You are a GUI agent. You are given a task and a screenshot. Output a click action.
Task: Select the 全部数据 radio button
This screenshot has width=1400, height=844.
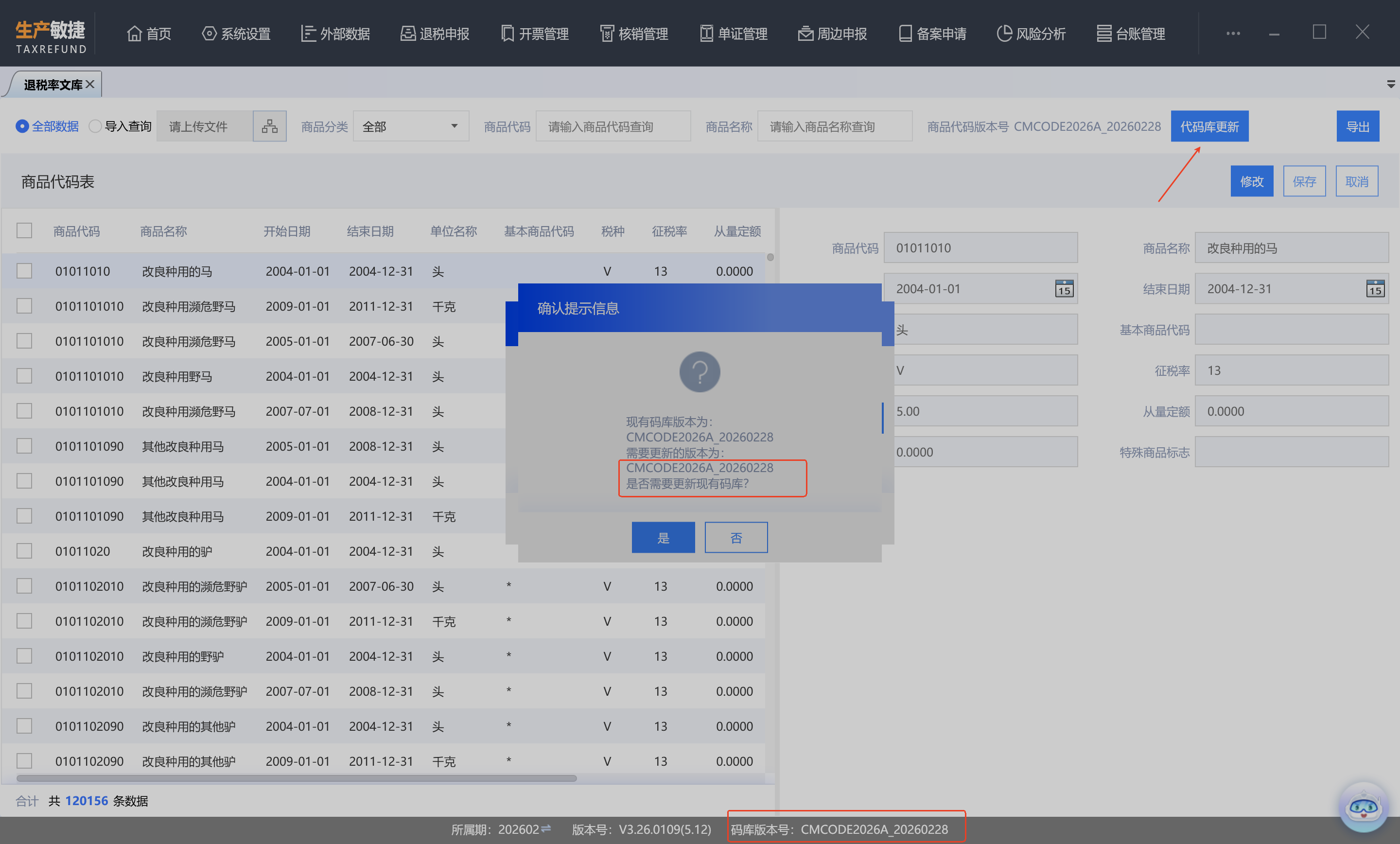tap(22, 126)
